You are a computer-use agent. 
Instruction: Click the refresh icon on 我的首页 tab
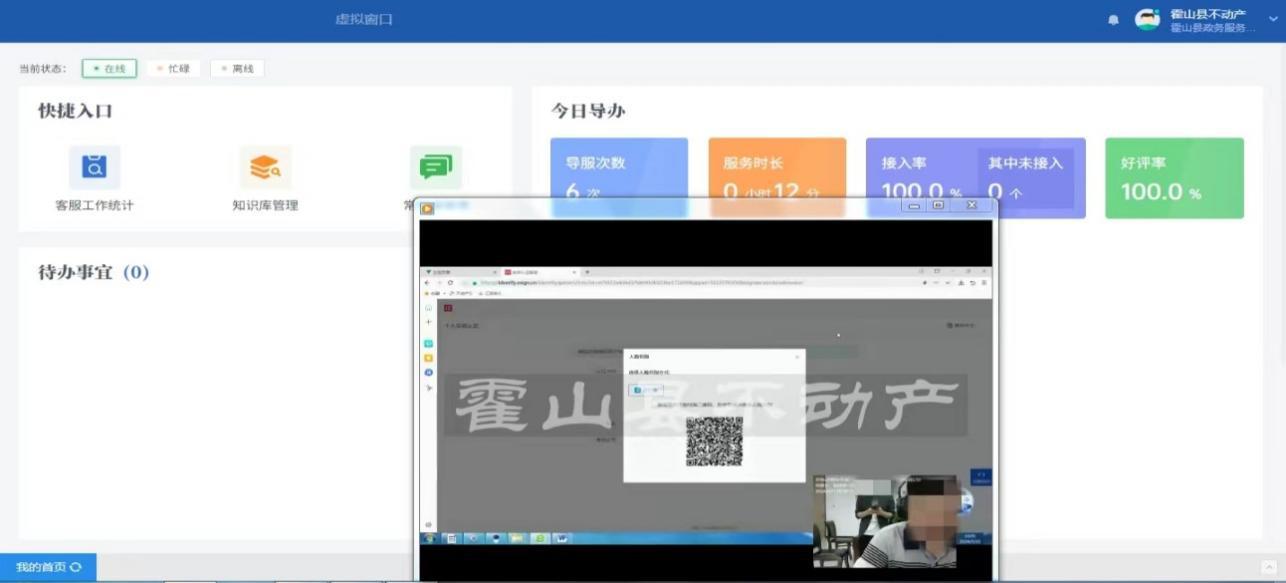pos(76,568)
